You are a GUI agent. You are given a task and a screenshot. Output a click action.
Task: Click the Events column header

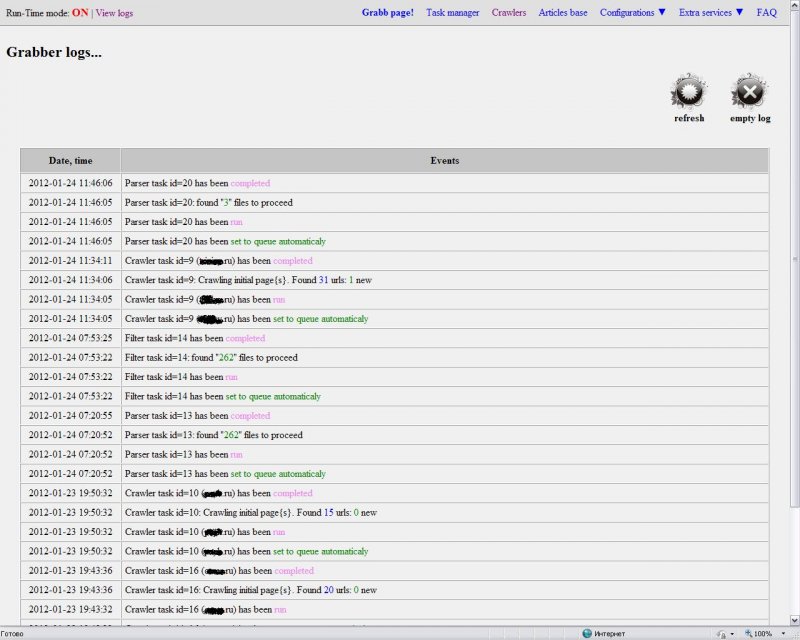tap(445, 160)
